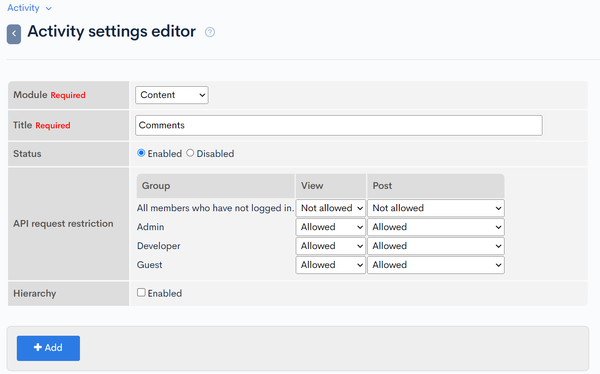Screen dimensions: 600x374
Task: Click the 'All members who have not logged in.' label
Action: [215, 208]
